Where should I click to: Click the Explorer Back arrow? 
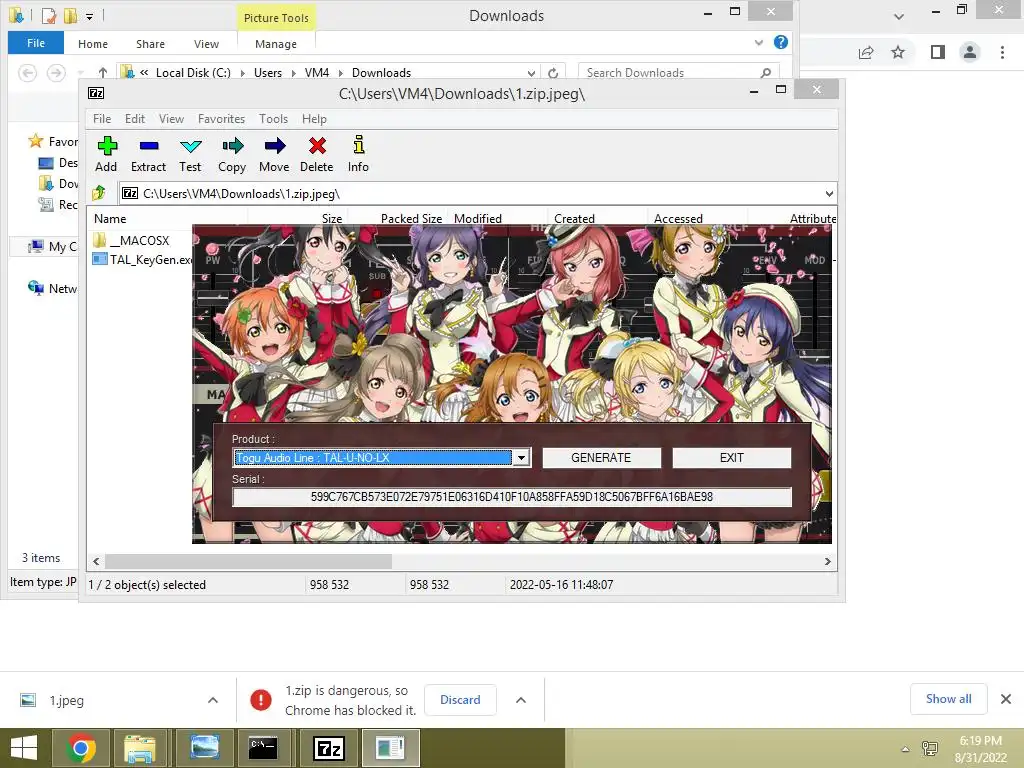27,72
